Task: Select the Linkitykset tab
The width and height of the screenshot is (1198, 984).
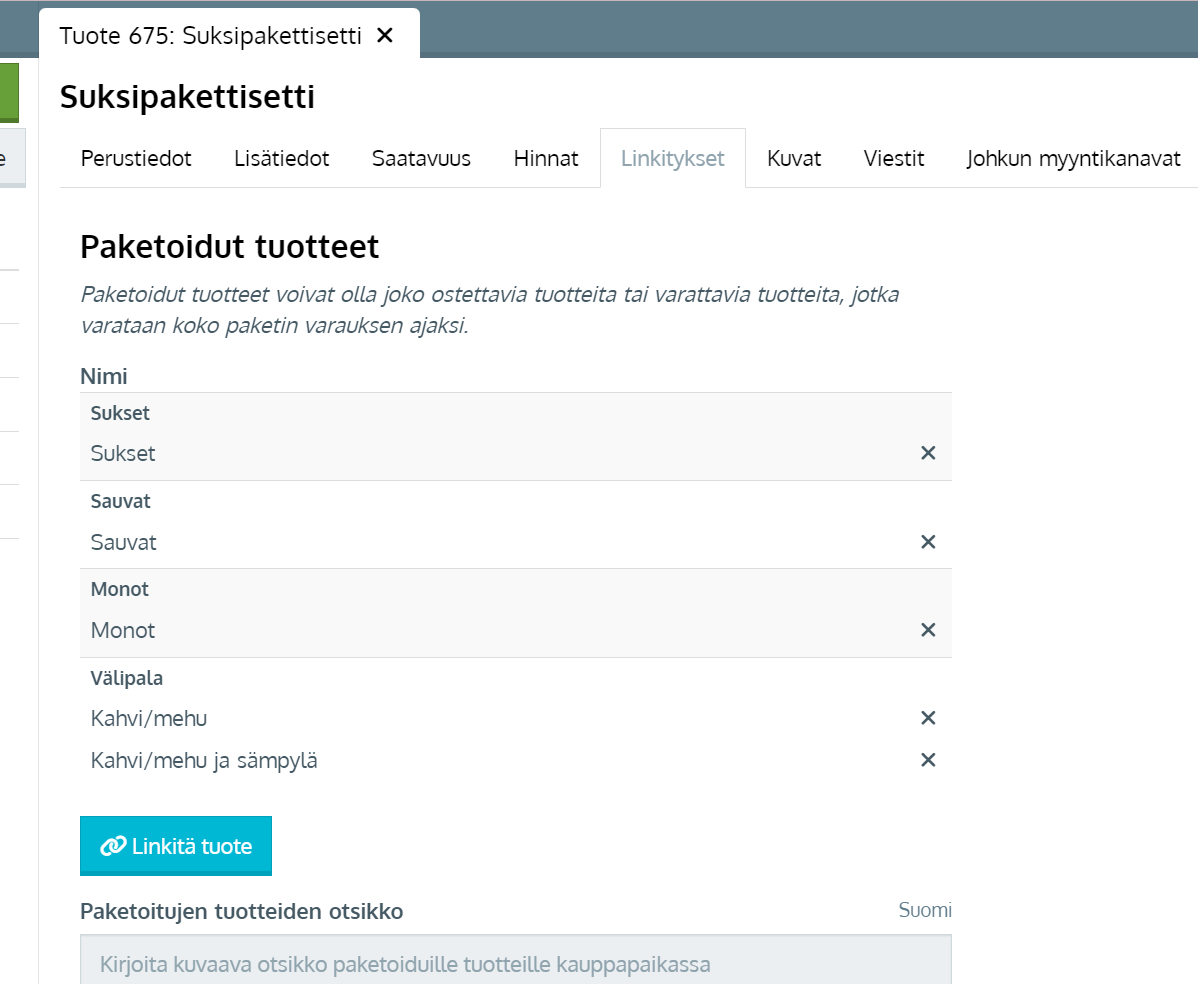Action: [x=672, y=158]
